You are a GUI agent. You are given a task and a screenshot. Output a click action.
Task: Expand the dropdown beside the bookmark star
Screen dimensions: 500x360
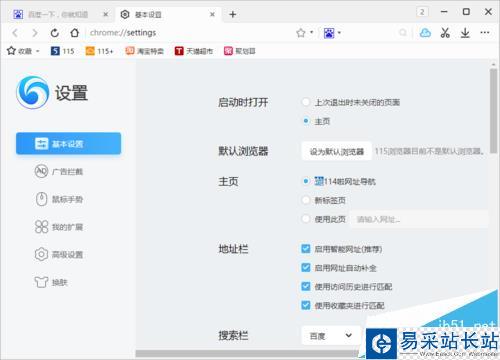pos(312,33)
